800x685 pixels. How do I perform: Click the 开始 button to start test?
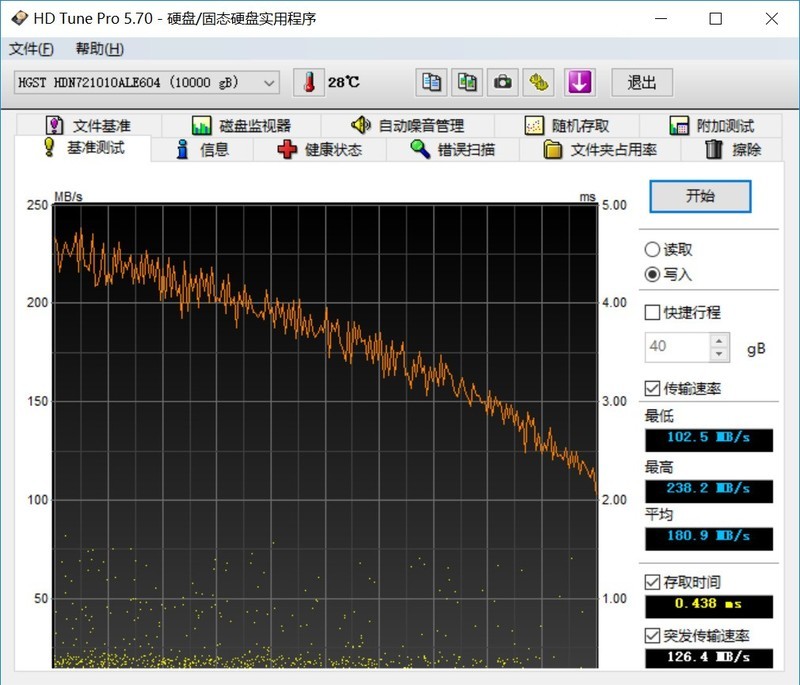pos(700,196)
